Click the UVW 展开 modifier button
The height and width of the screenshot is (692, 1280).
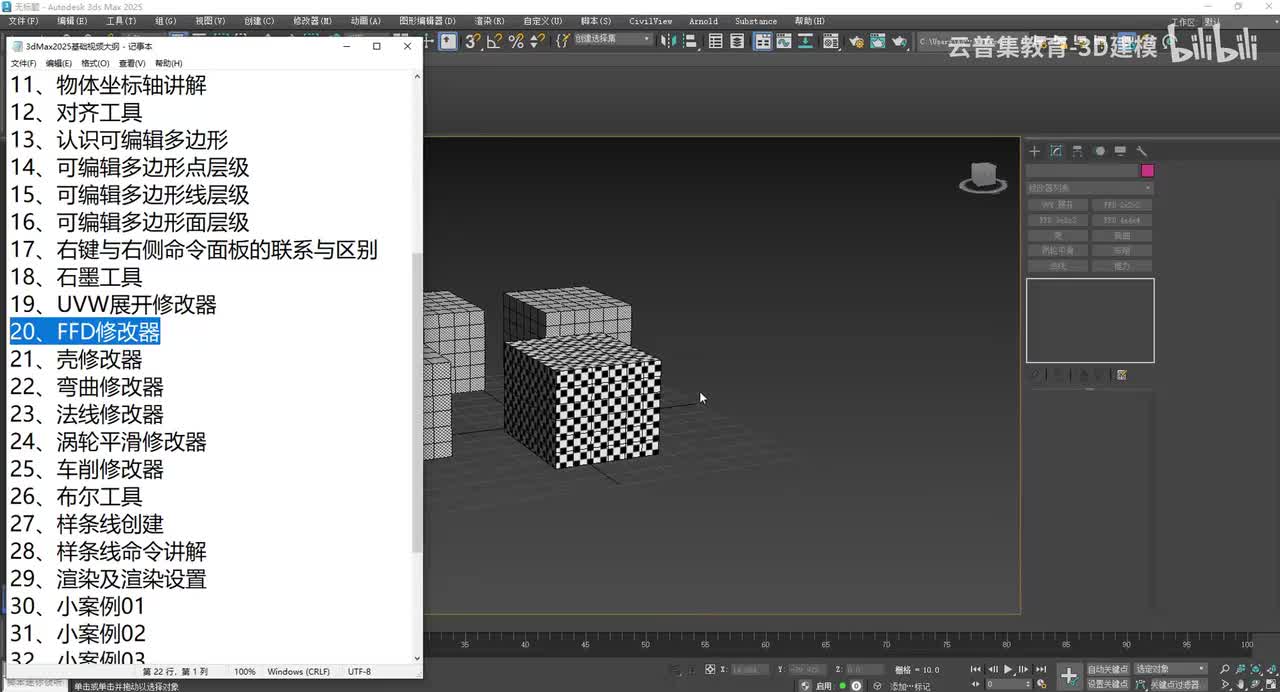pyautogui.click(x=1058, y=204)
